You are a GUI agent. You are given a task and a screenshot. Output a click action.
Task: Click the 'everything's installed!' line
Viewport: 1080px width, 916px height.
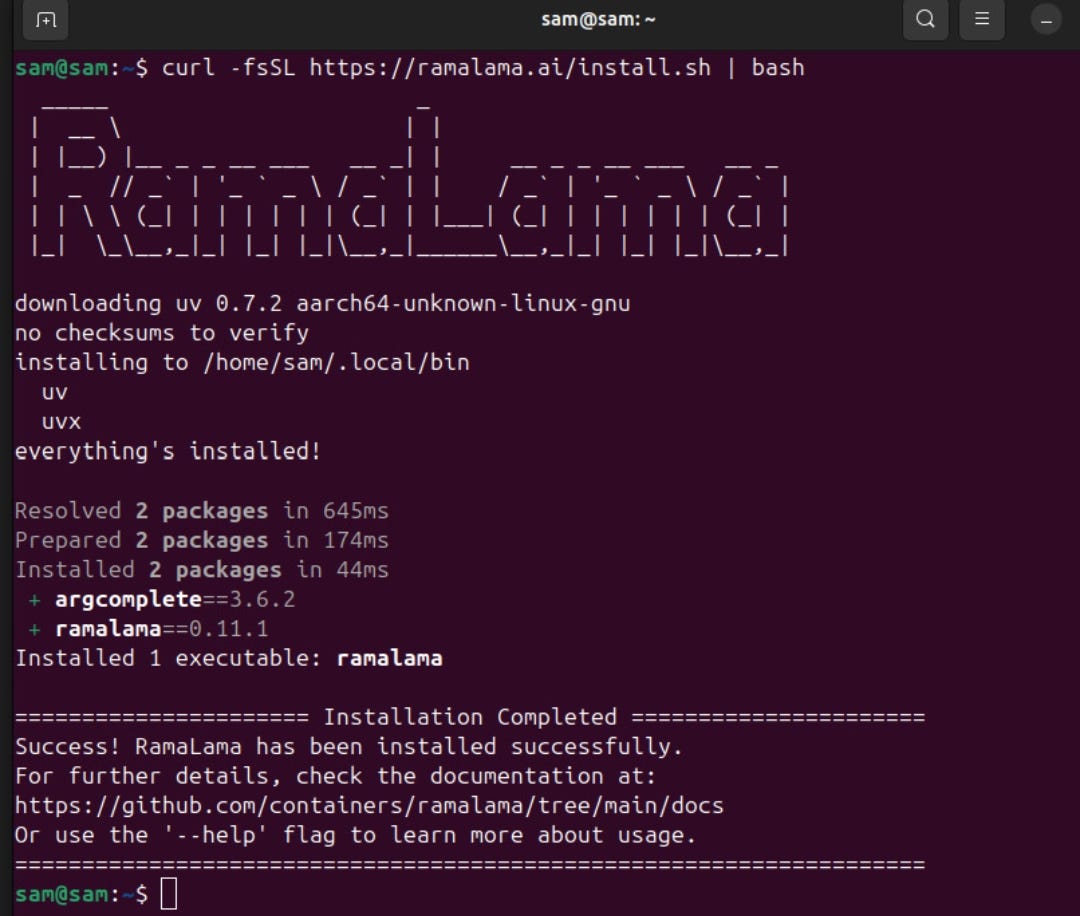pyautogui.click(x=168, y=451)
